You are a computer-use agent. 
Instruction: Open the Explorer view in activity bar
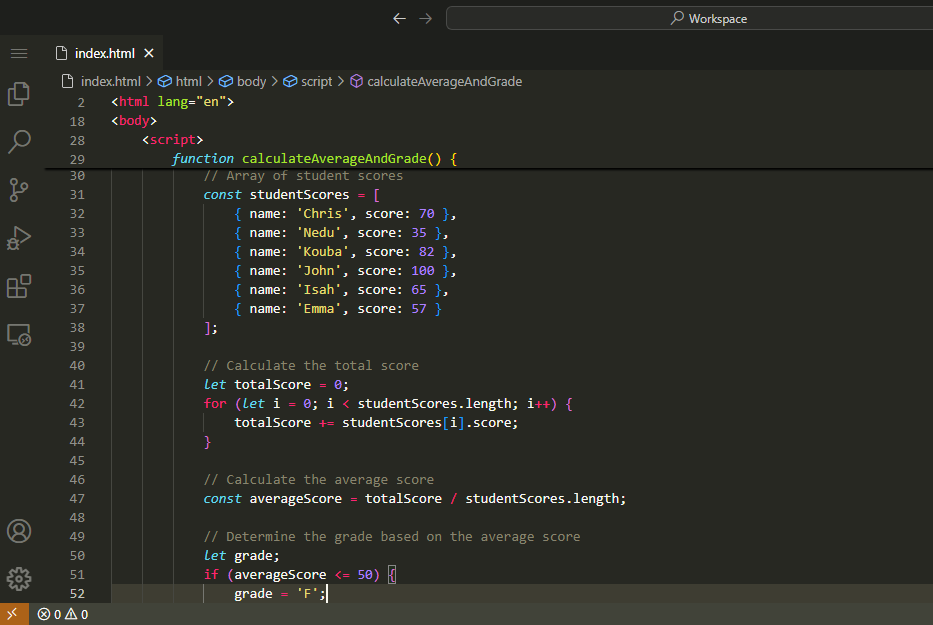[x=19, y=94]
